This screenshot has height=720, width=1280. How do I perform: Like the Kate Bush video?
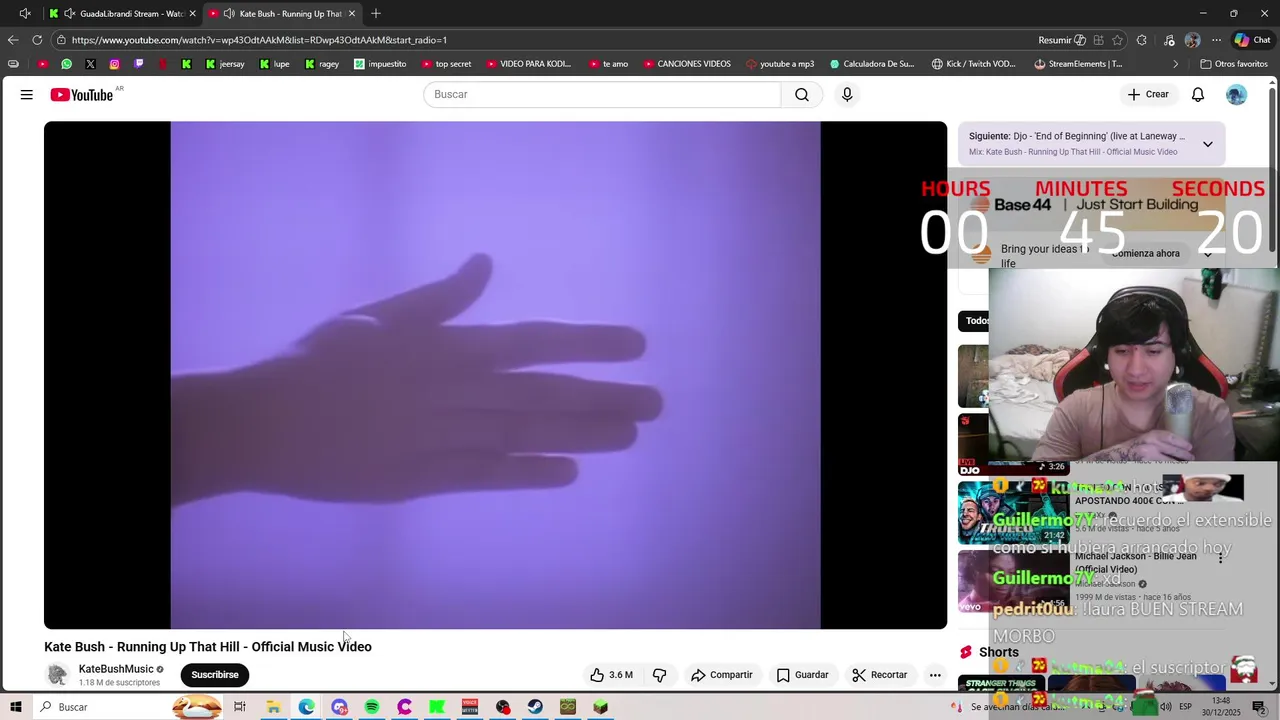point(611,675)
